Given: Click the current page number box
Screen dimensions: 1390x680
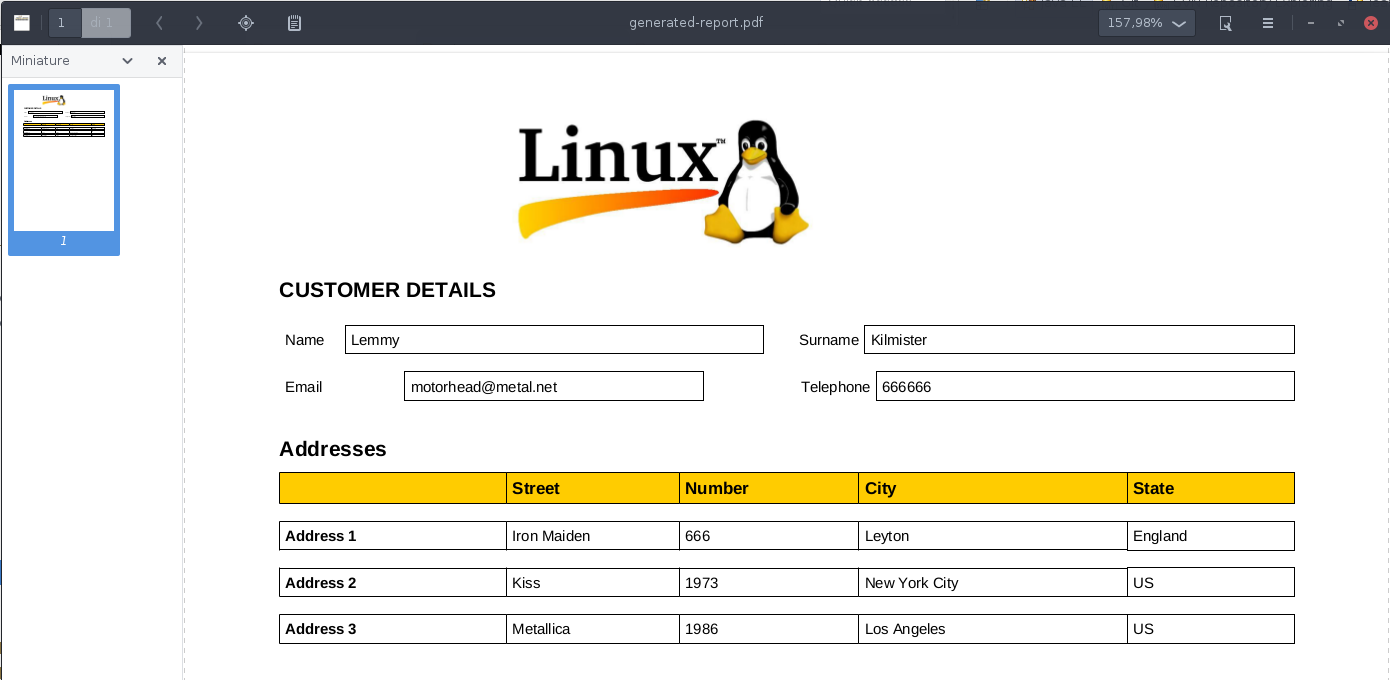Looking at the screenshot, I should click(x=65, y=22).
